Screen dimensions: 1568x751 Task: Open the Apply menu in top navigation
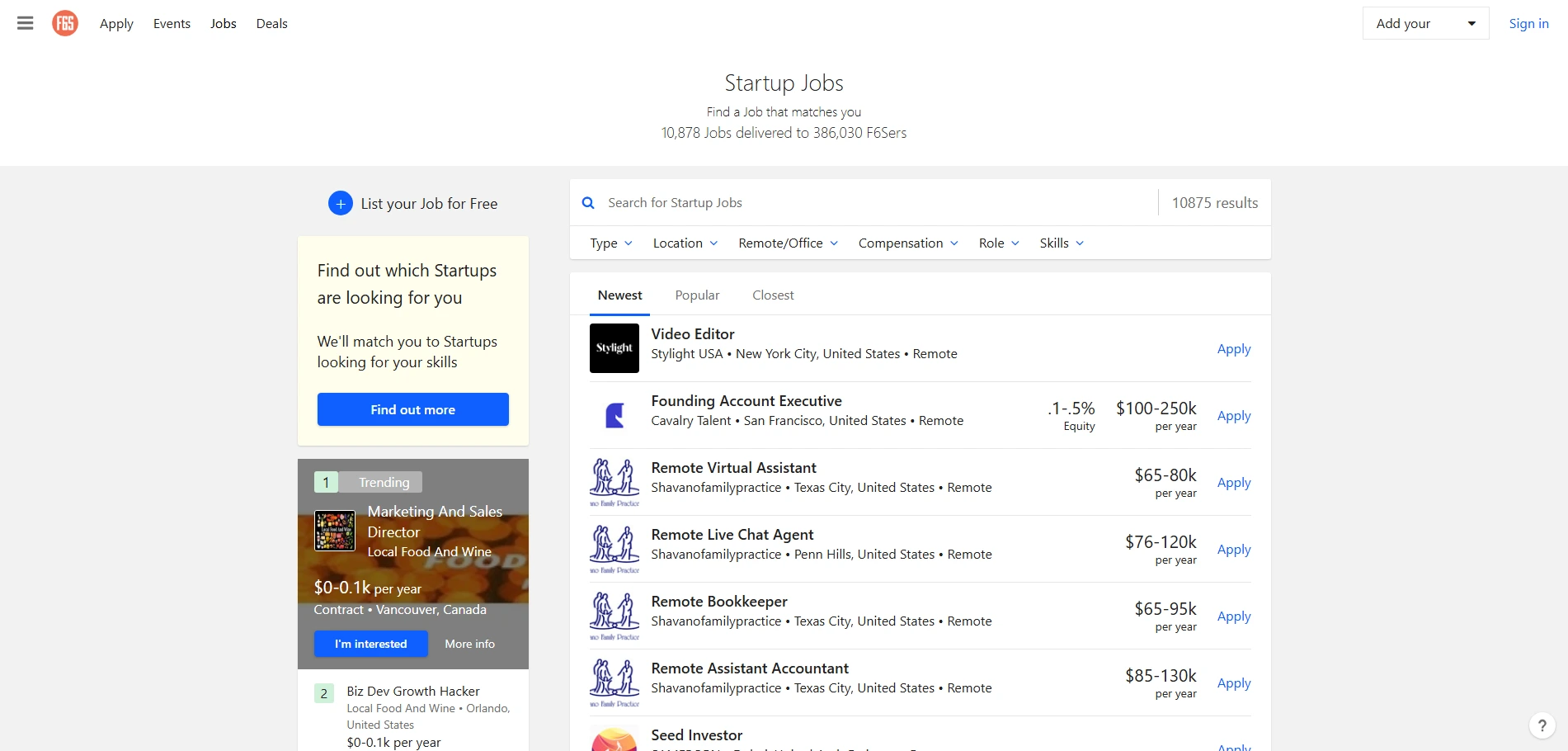coord(116,24)
